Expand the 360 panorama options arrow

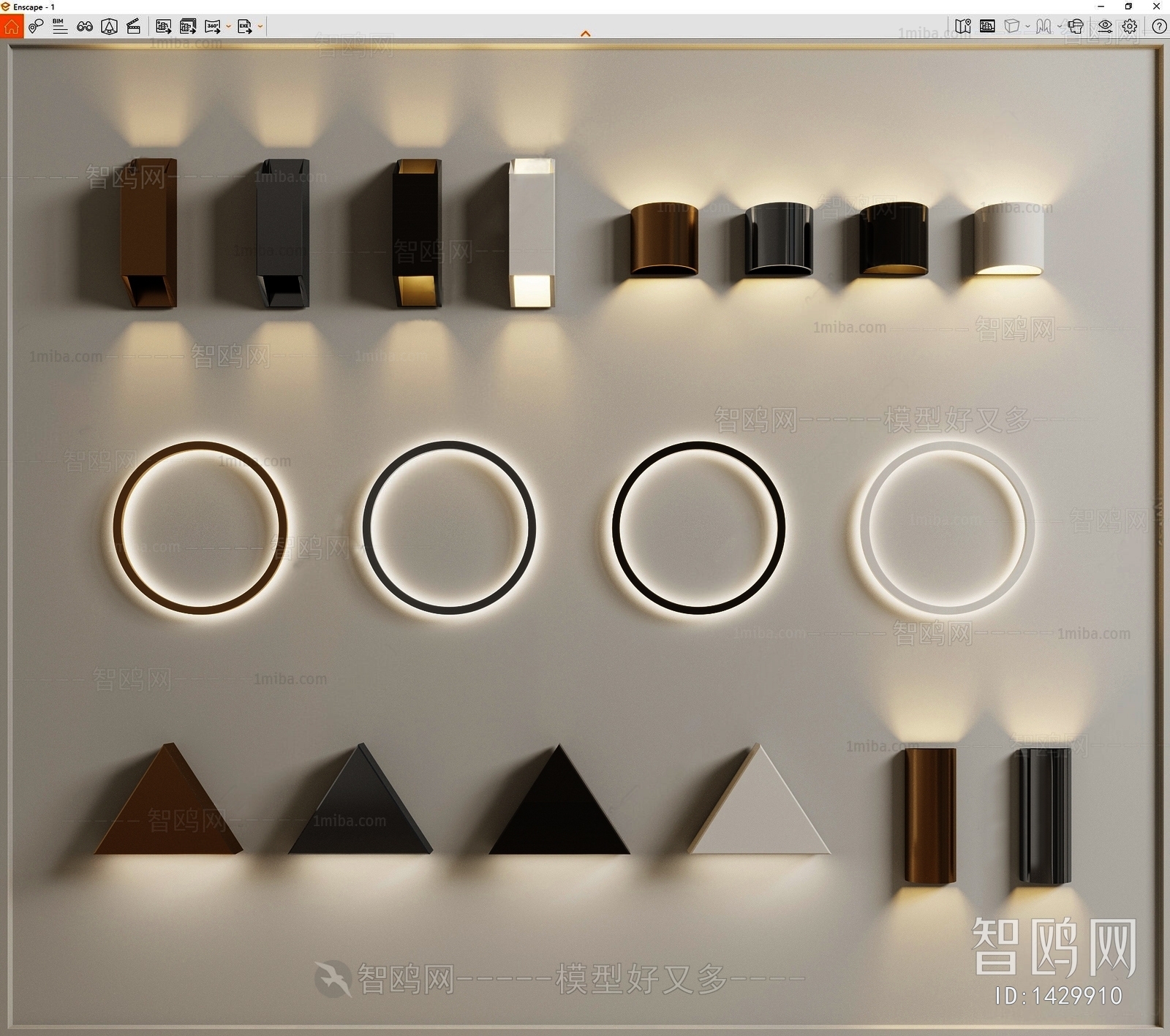coord(228,27)
